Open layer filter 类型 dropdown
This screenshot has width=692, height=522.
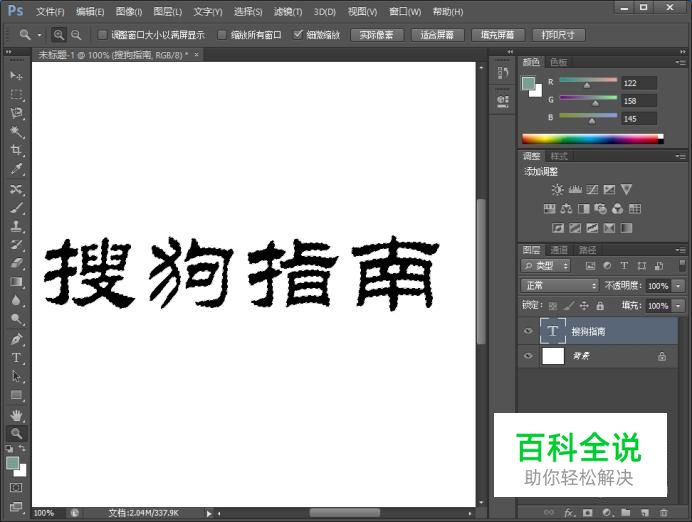click(545, 266)
